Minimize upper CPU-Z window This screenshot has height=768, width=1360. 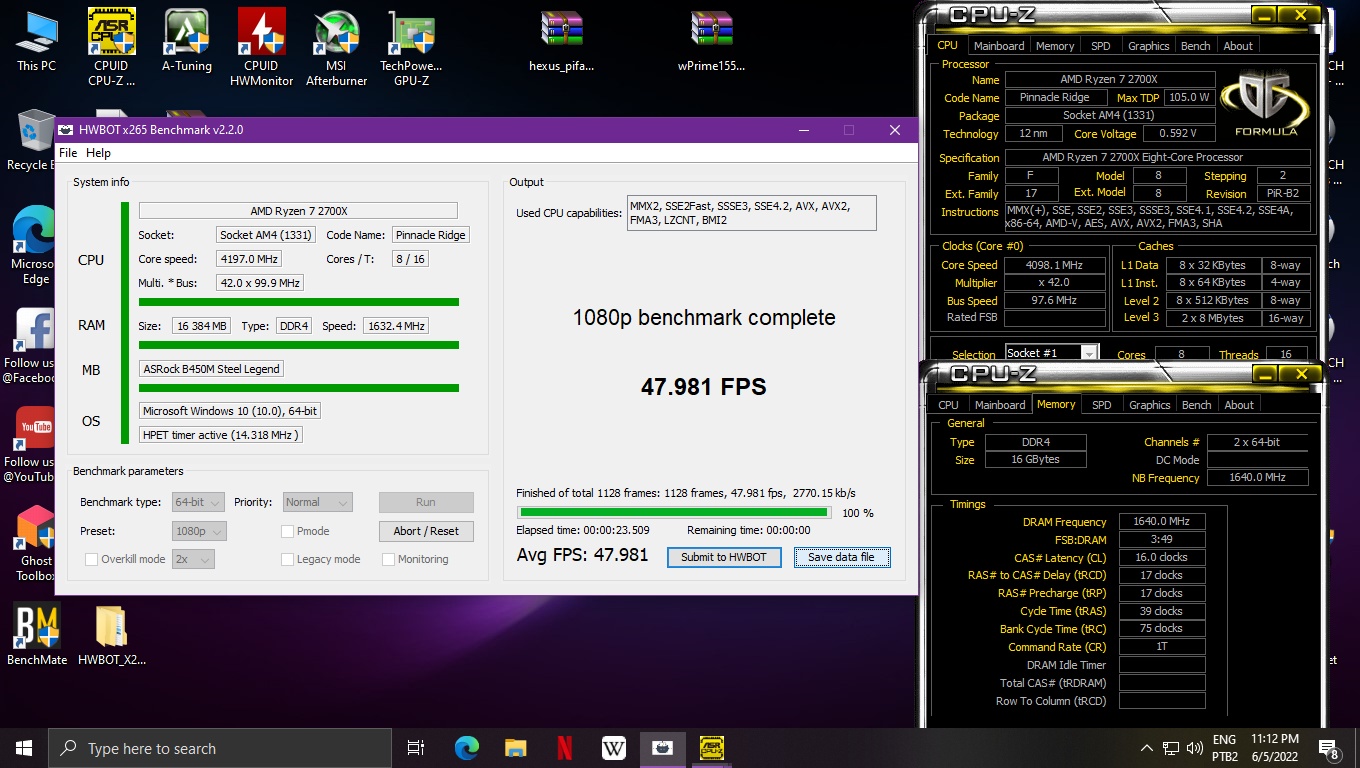(x=1263, y=15)
